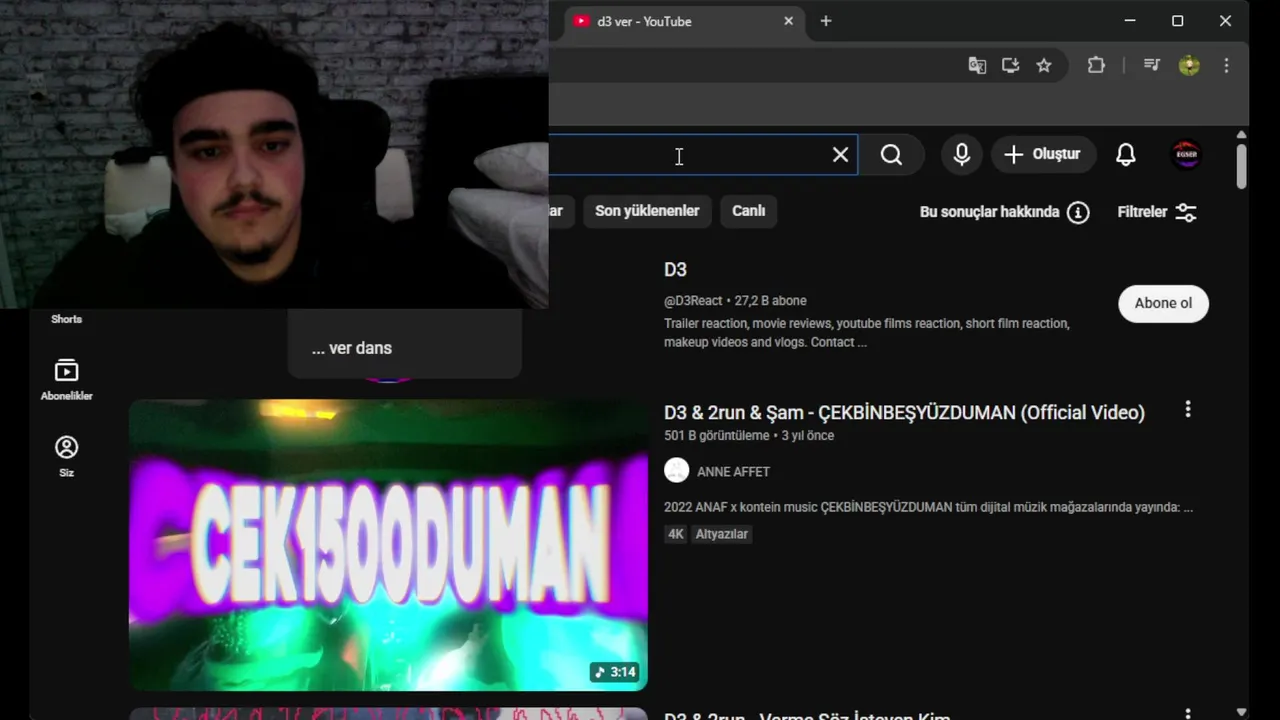The height and width of the screenshot is (720, 1280).
Task: Open the account avatar menu
Action: click(x=1186, y=154)
